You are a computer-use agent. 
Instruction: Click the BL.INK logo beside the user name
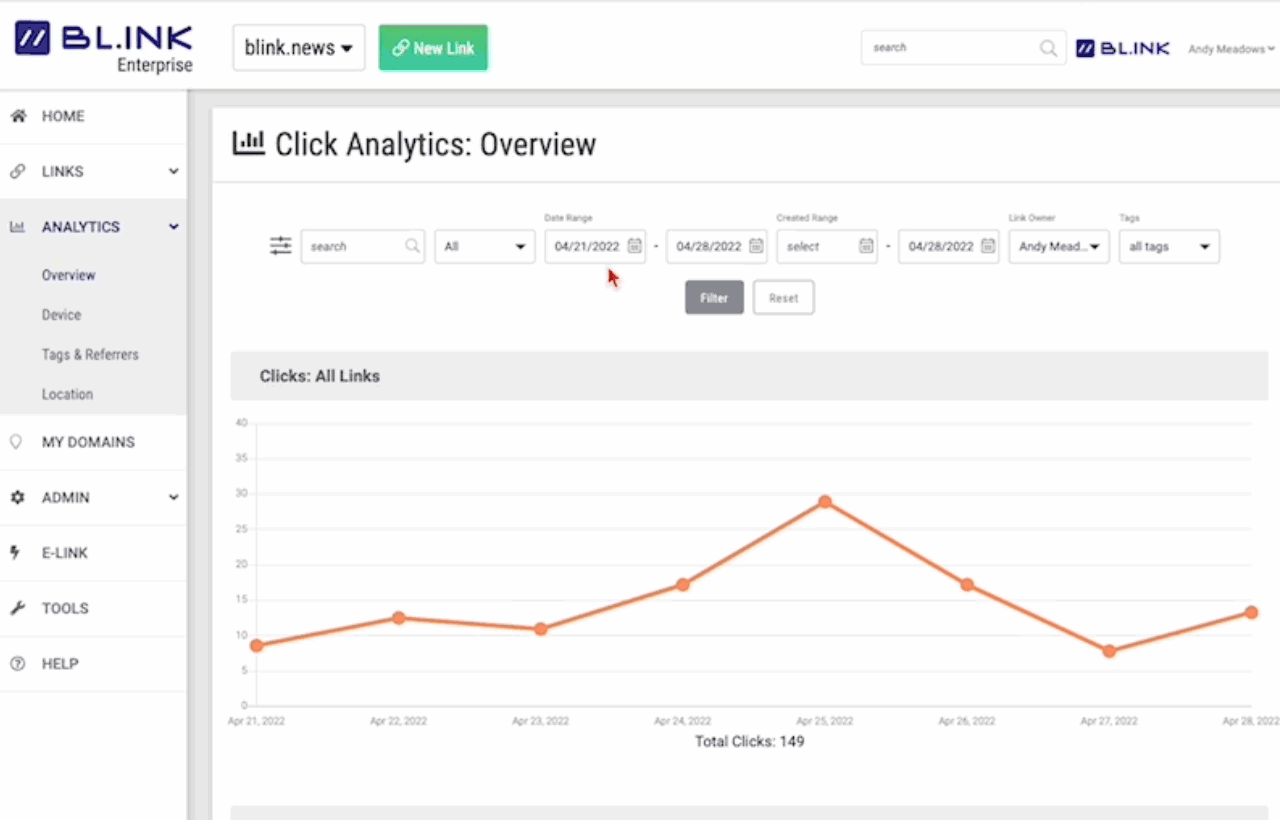point(1122,48)
